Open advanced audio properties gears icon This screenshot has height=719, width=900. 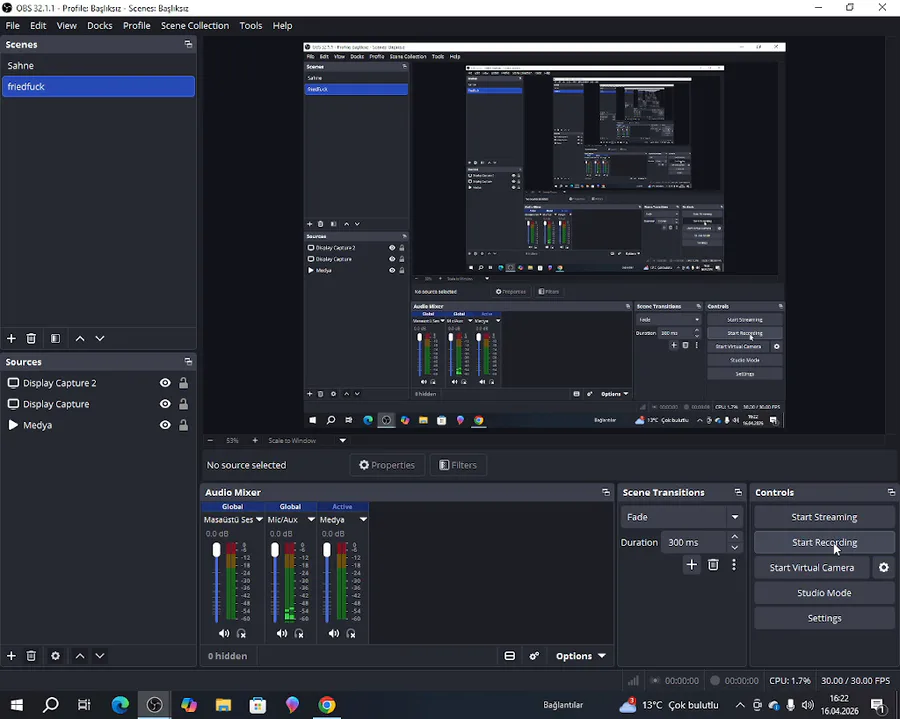(534, 656)
